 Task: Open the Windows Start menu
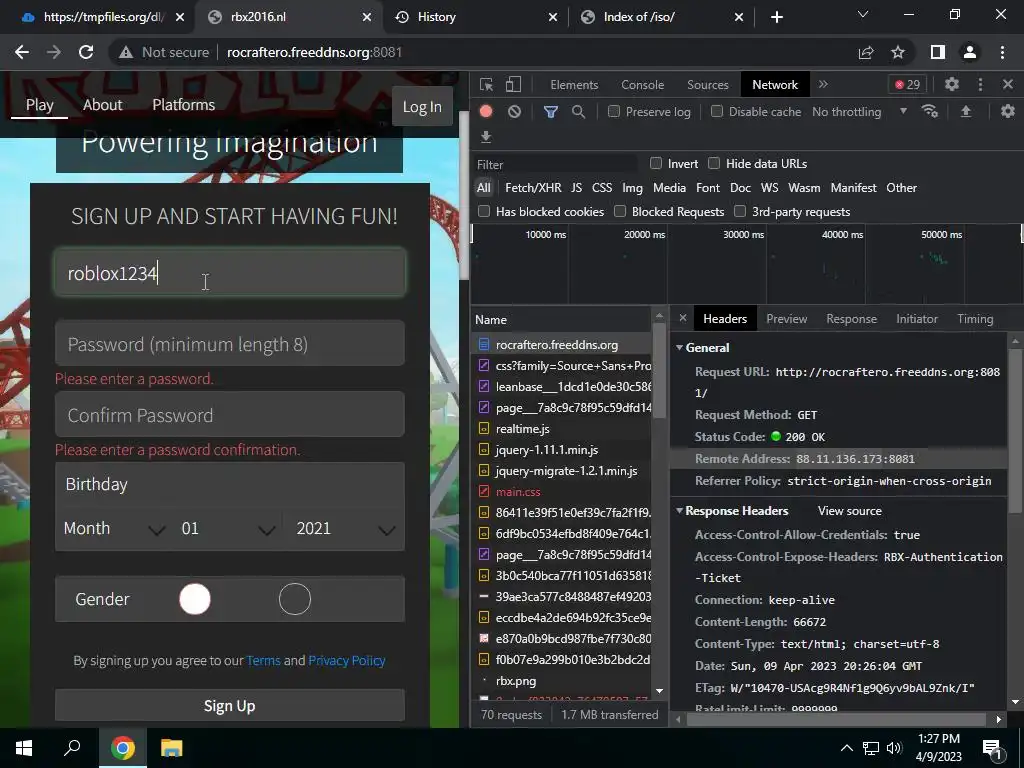coord(24,748)
